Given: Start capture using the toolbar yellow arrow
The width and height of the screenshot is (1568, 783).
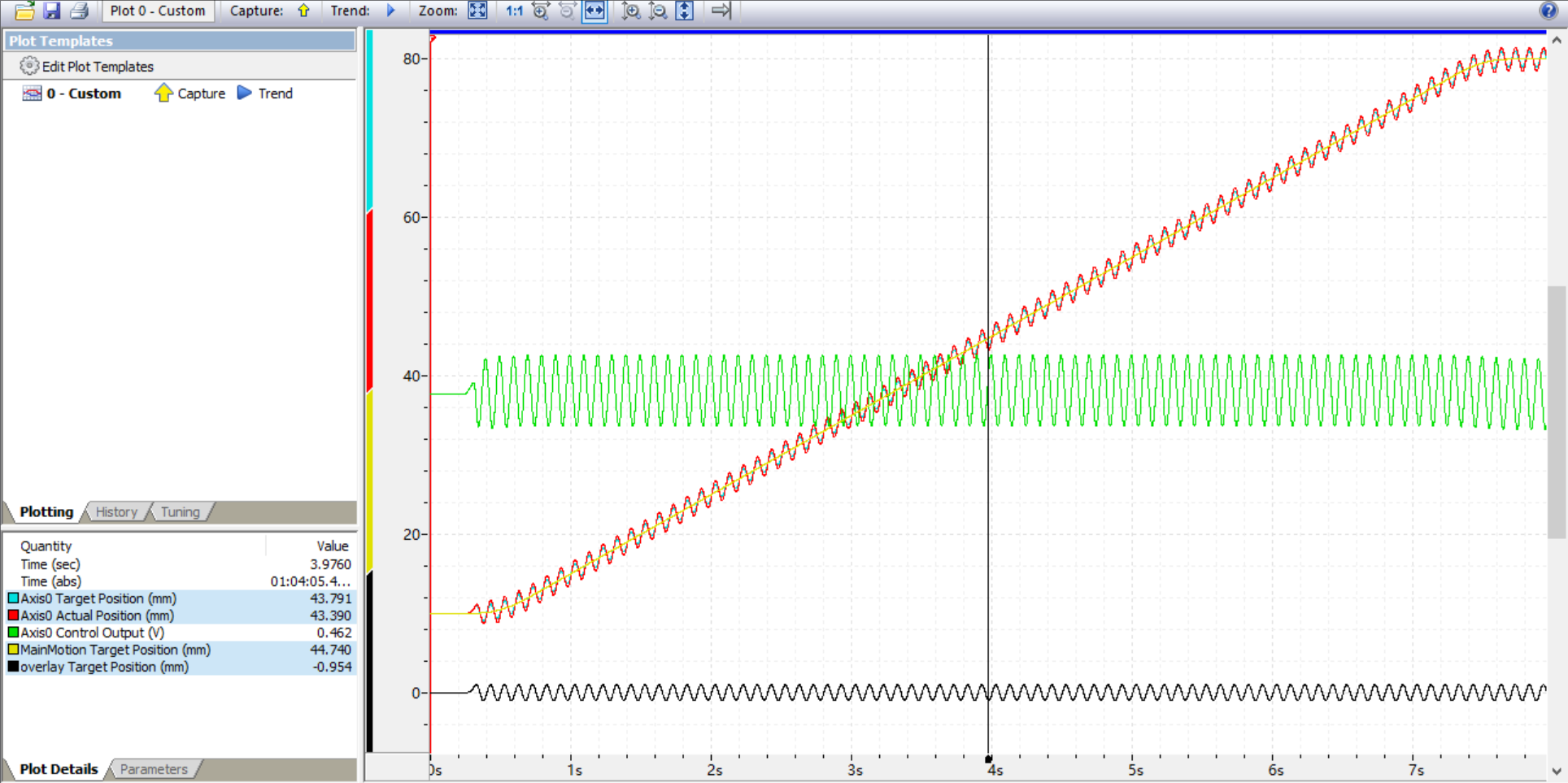Looking at the screenshot, I should click(303, 11).
